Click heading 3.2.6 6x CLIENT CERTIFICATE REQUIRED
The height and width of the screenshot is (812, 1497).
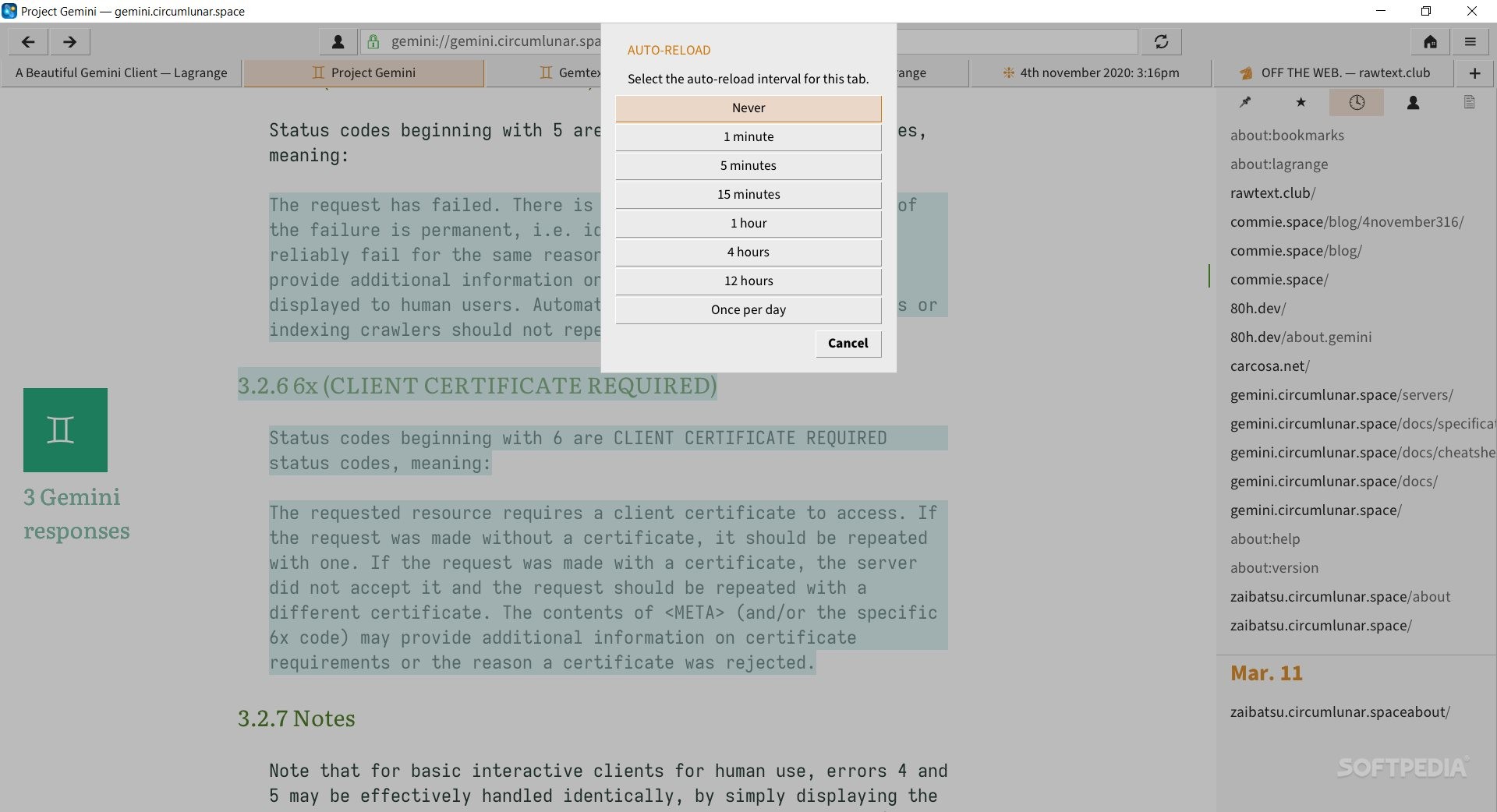(x=477, y=386)
